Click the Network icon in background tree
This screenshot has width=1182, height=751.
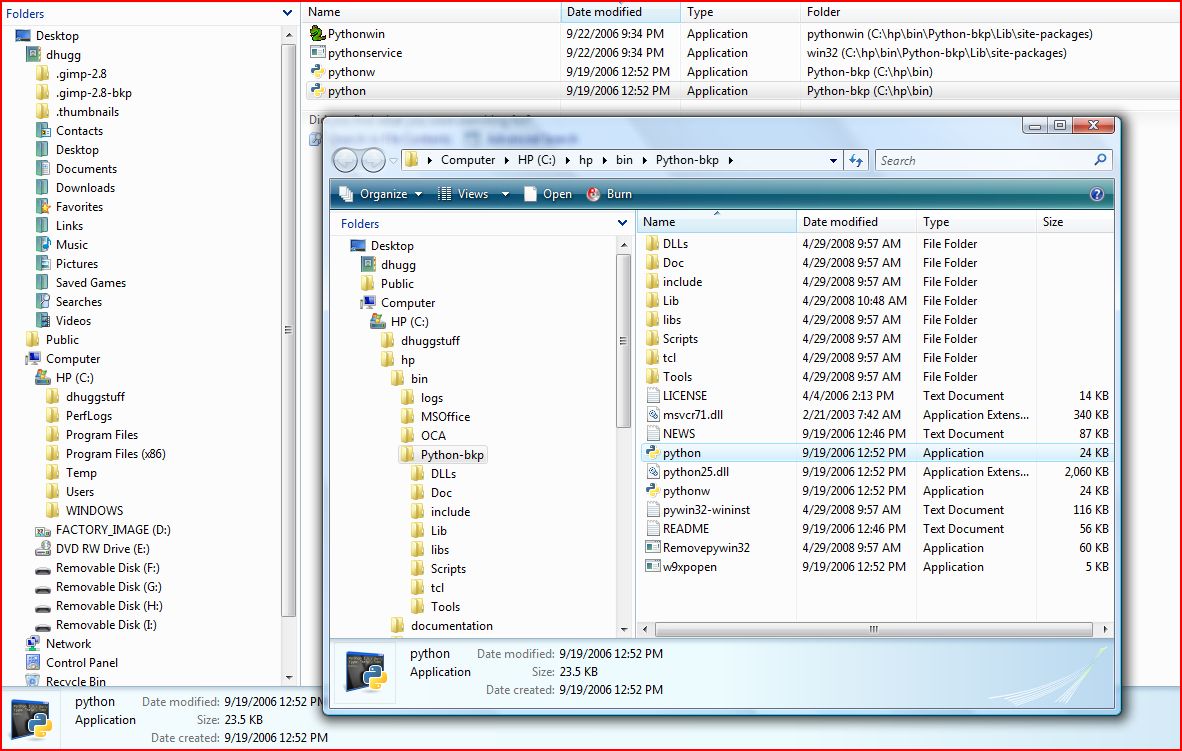click(33, 643)
